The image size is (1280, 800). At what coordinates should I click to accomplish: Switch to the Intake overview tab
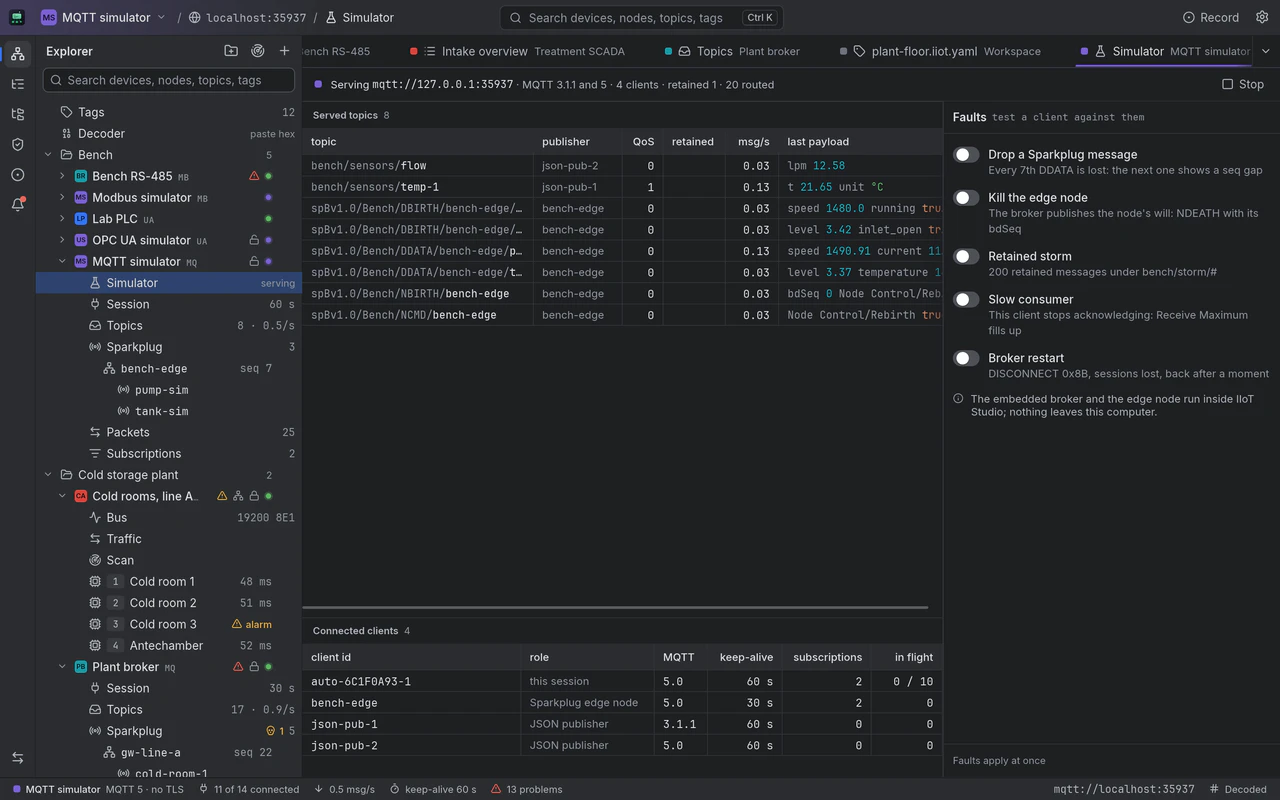pyautogui.click(x=520, y=51)
